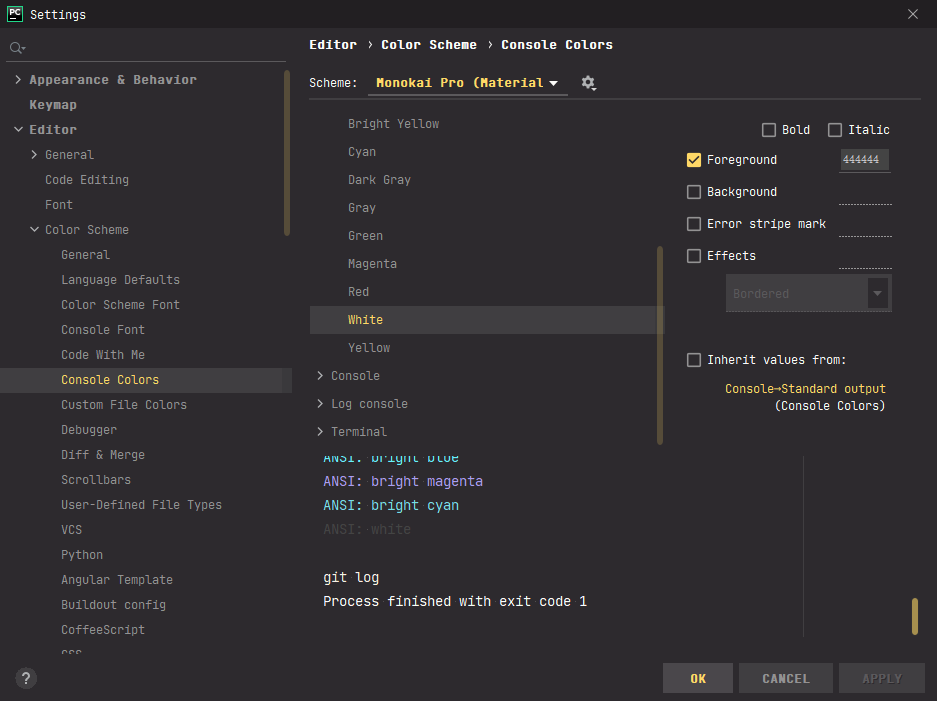Click the OK button

click(698, 678)
